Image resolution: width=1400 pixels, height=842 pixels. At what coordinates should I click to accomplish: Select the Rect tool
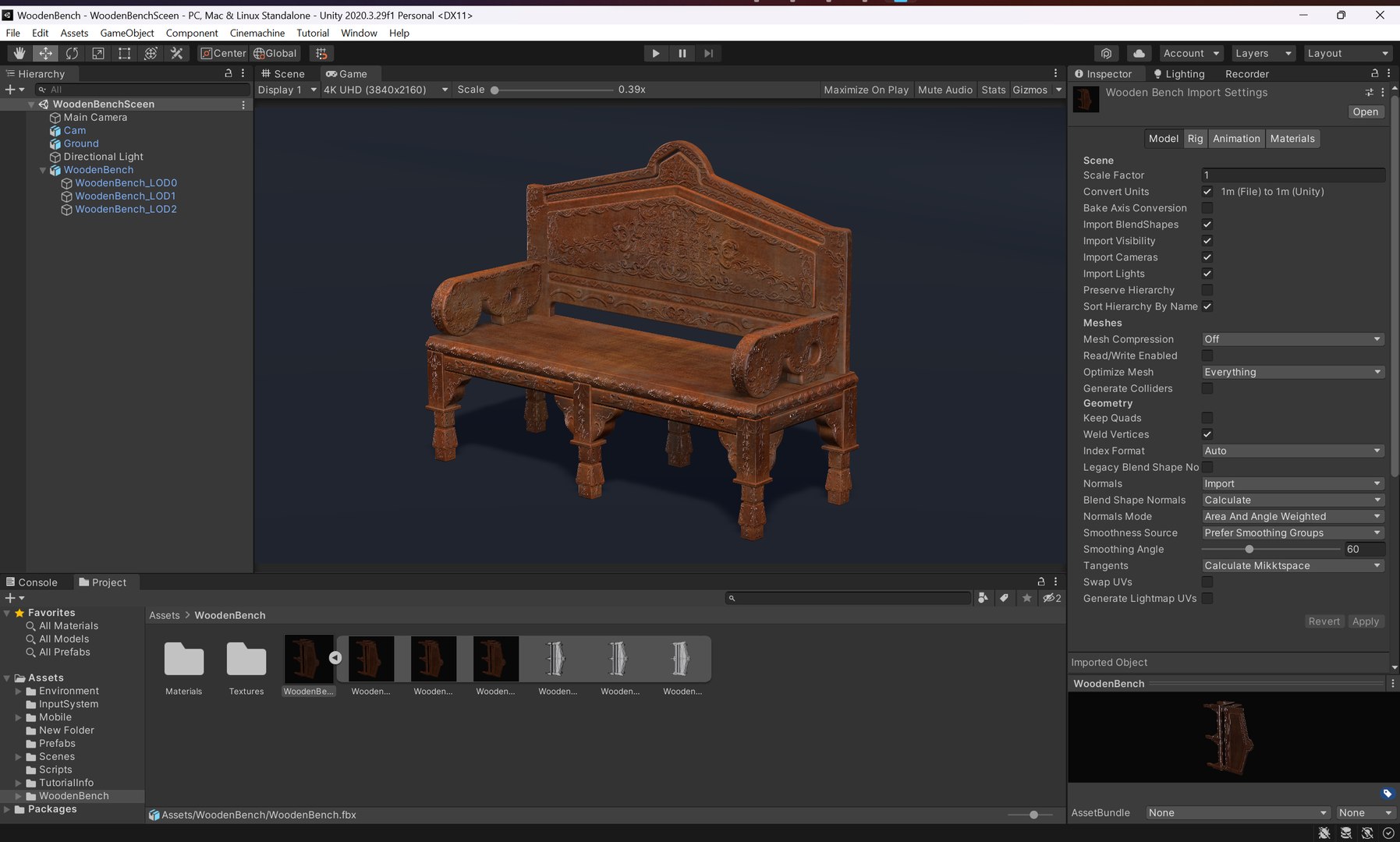tap(124, 53)
